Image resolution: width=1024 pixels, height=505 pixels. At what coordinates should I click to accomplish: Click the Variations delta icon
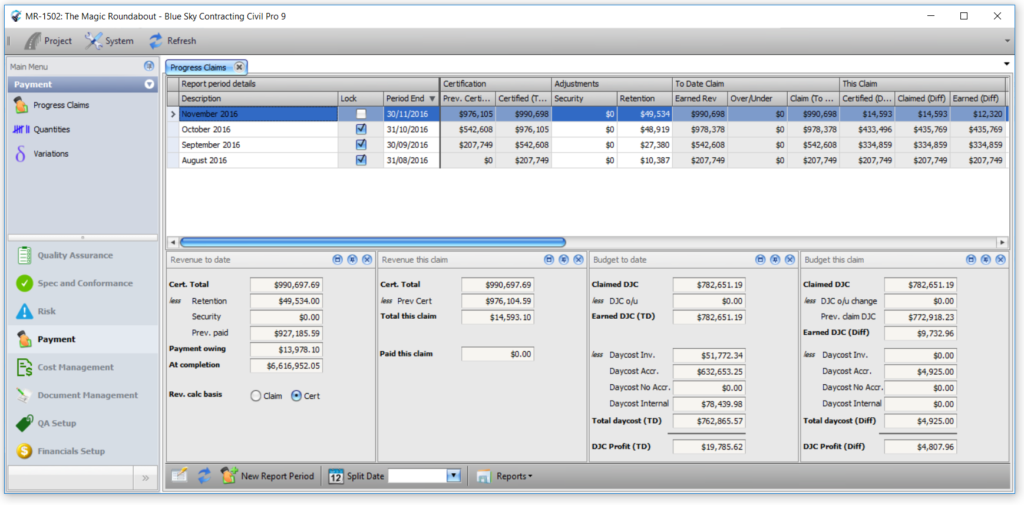point(20,154)
